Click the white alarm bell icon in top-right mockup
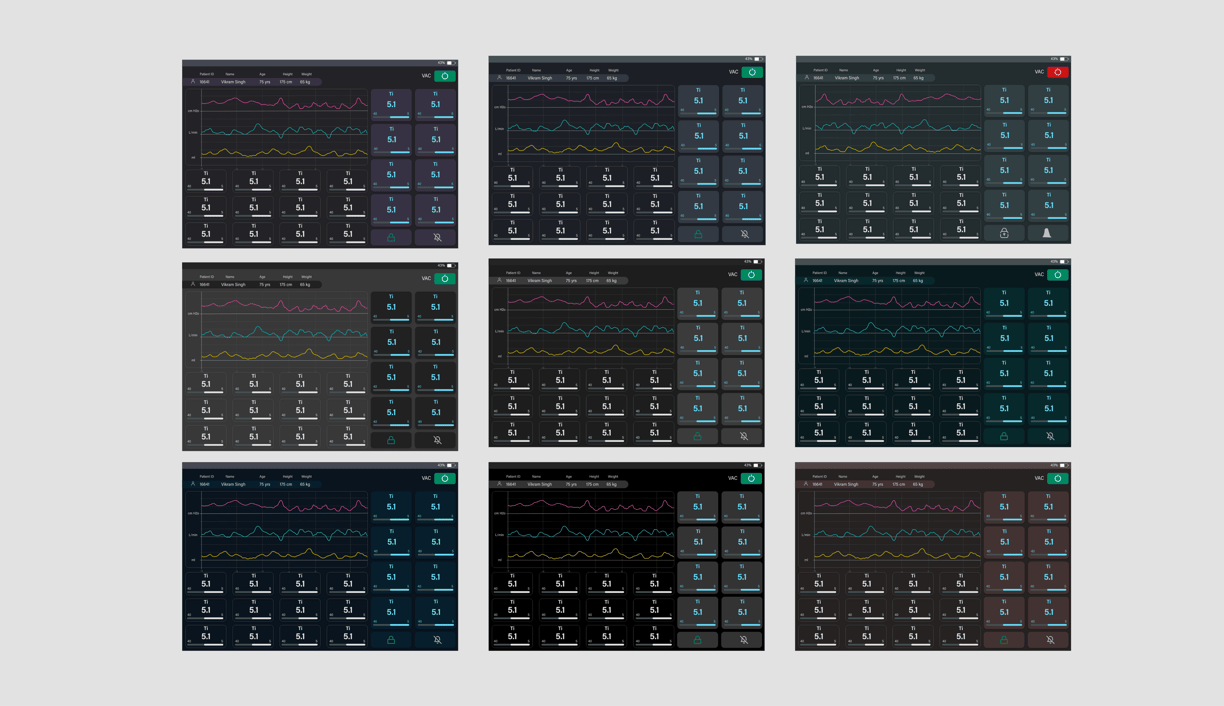Image resolution: width=1224 pixels, height=706 pixels. [1047, 233]
